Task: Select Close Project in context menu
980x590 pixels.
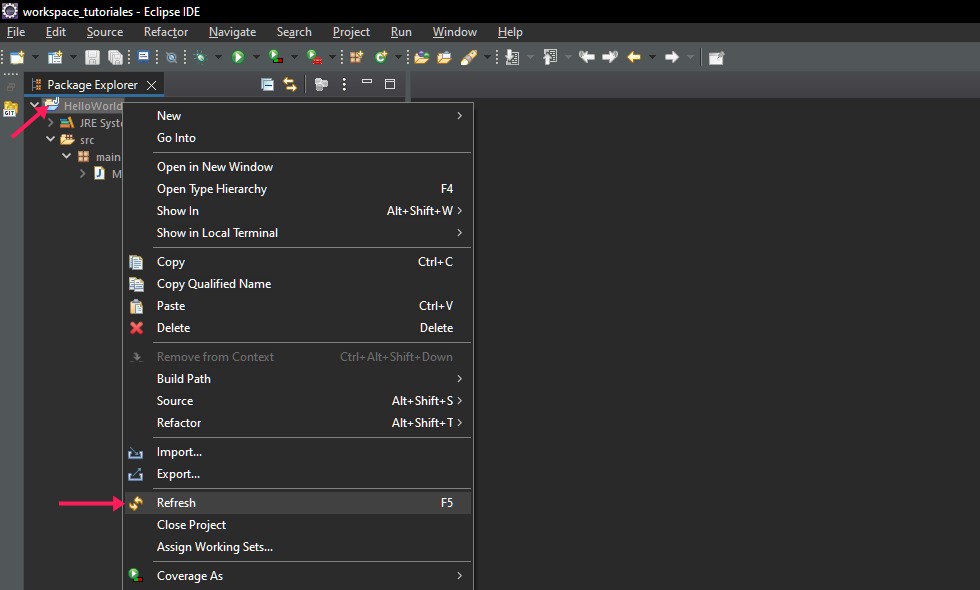Action: tap(191, 525)
